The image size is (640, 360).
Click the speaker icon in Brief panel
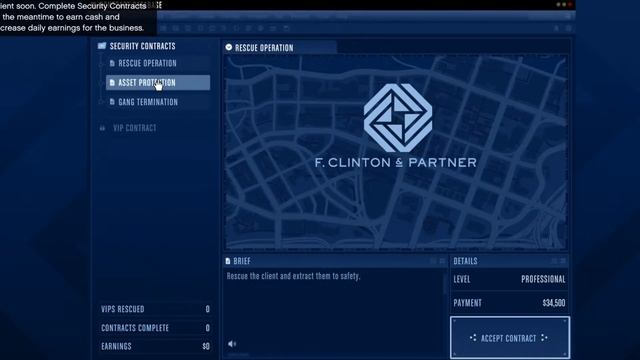[232, 344]
